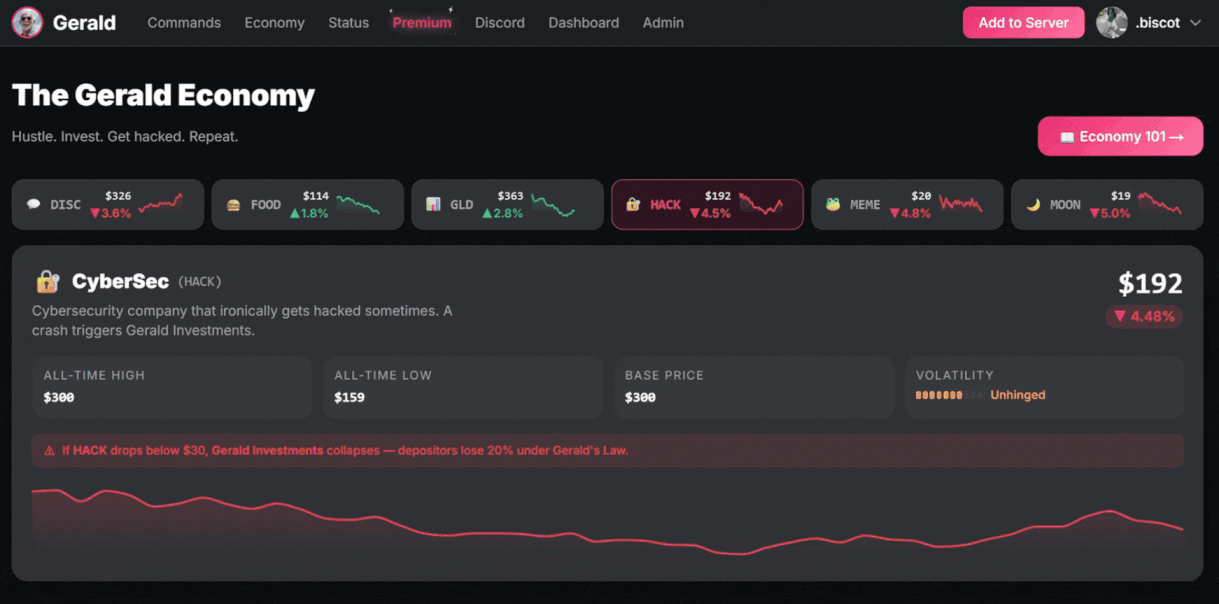Switch to the MEME stock tab
Viewport: 1219px width, 604px height.
(907, 204)
